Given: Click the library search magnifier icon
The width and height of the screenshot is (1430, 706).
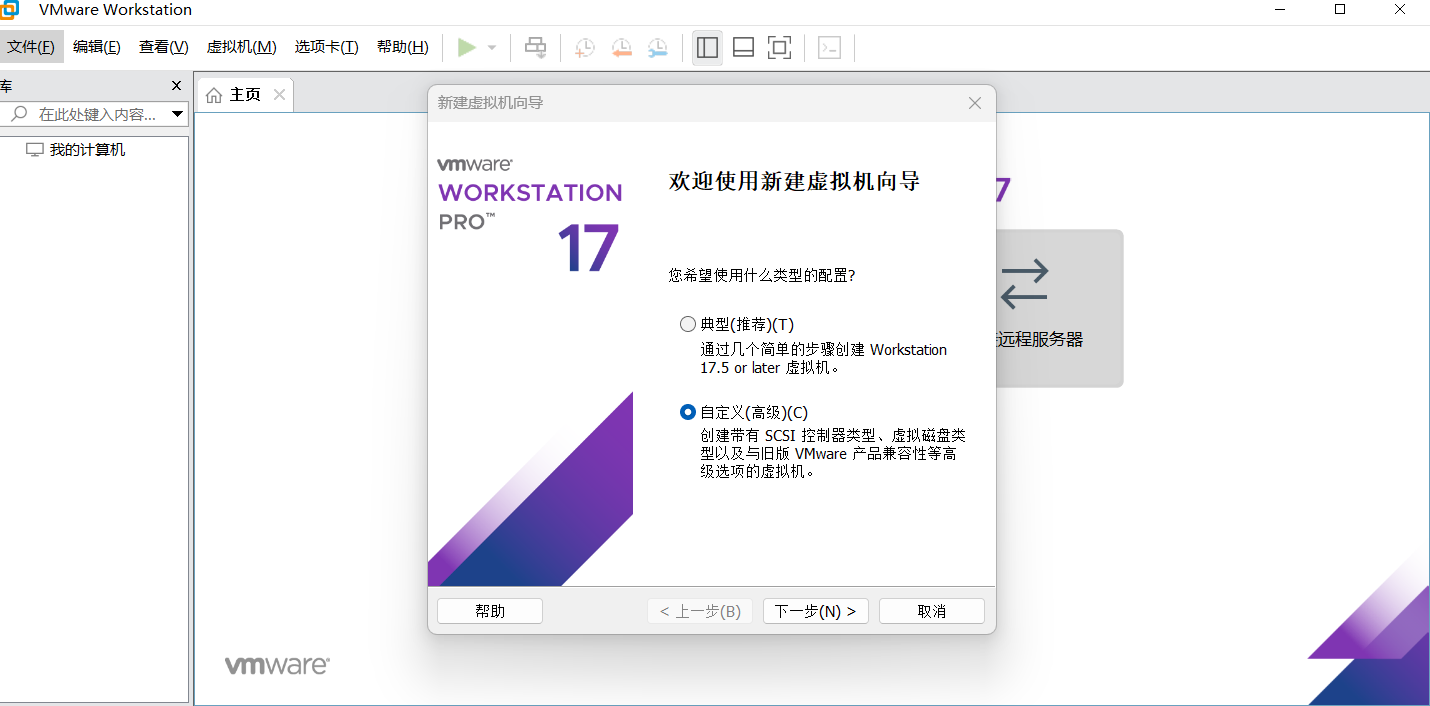Looking at the screenshot, I should pos(18,114).
